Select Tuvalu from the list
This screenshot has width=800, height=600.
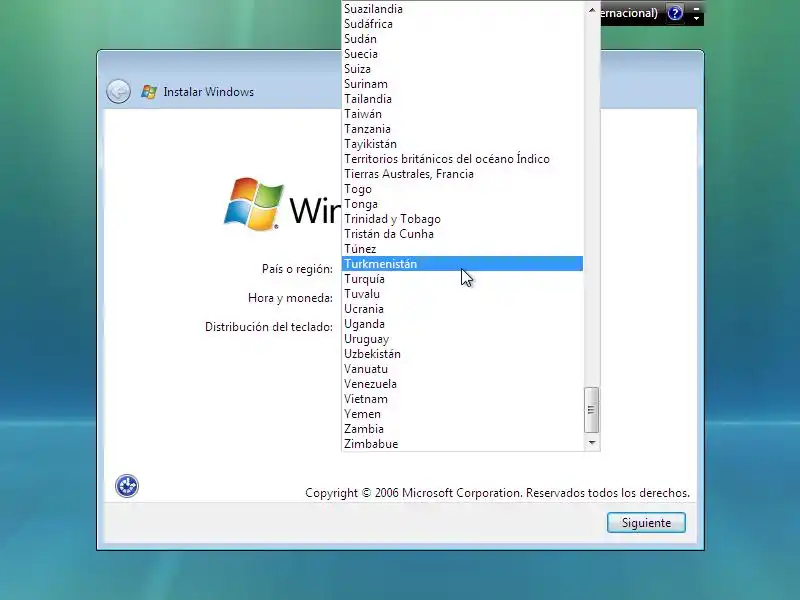point(462,294)
